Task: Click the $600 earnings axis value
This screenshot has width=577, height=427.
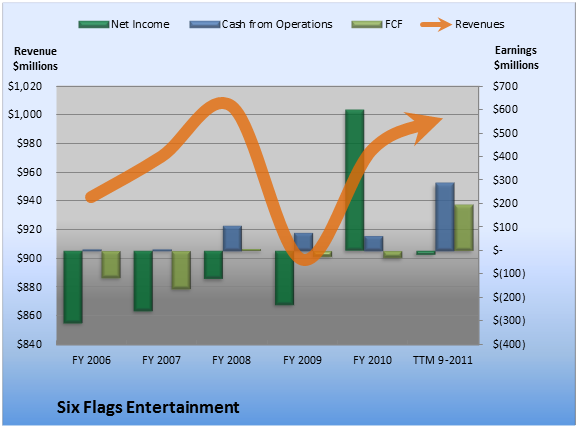Action: coord(505,109)
